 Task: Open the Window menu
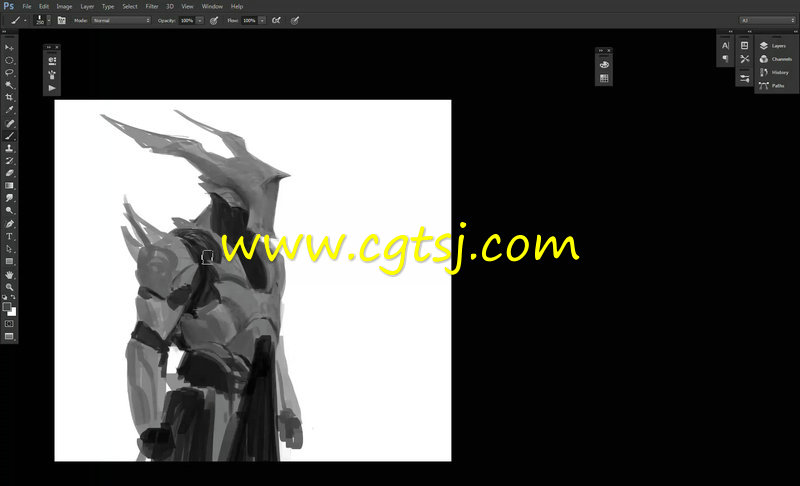[212, 6]
